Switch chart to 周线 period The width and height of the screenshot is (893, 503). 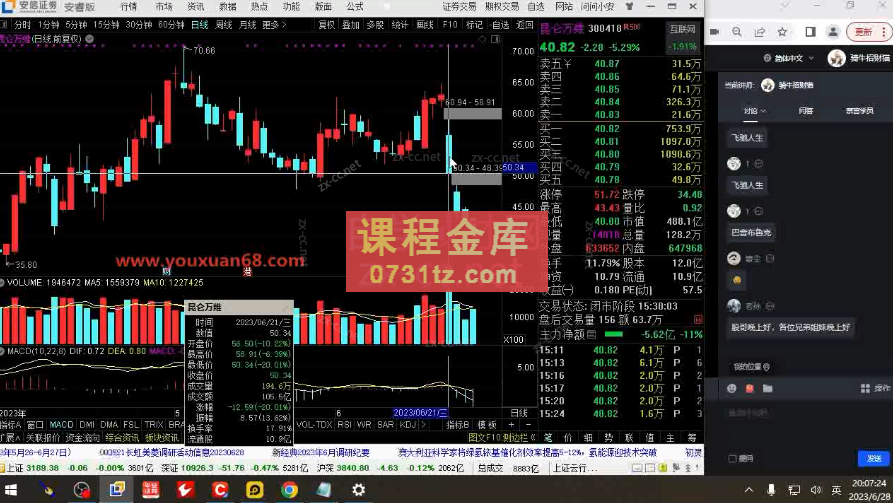click(x=223, y=24)
